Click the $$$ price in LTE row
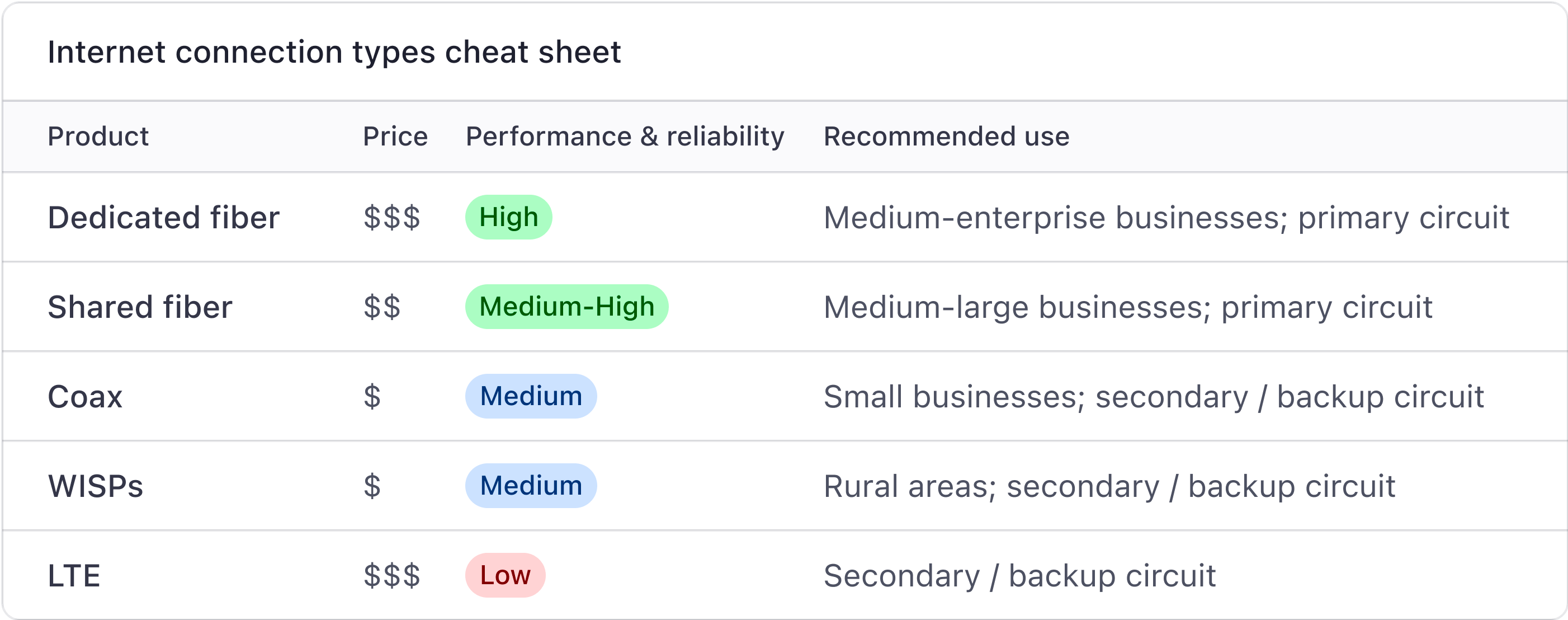This screenshot has width=1568, height=620. 392,576
